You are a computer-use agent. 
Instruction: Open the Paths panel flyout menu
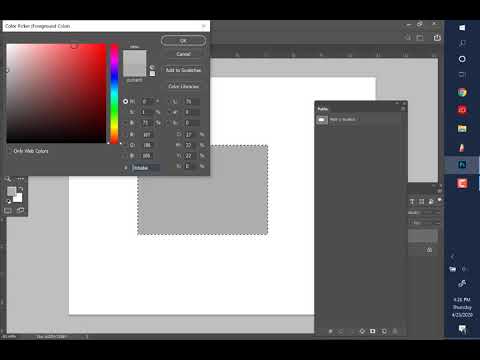[x=403, y=109]
